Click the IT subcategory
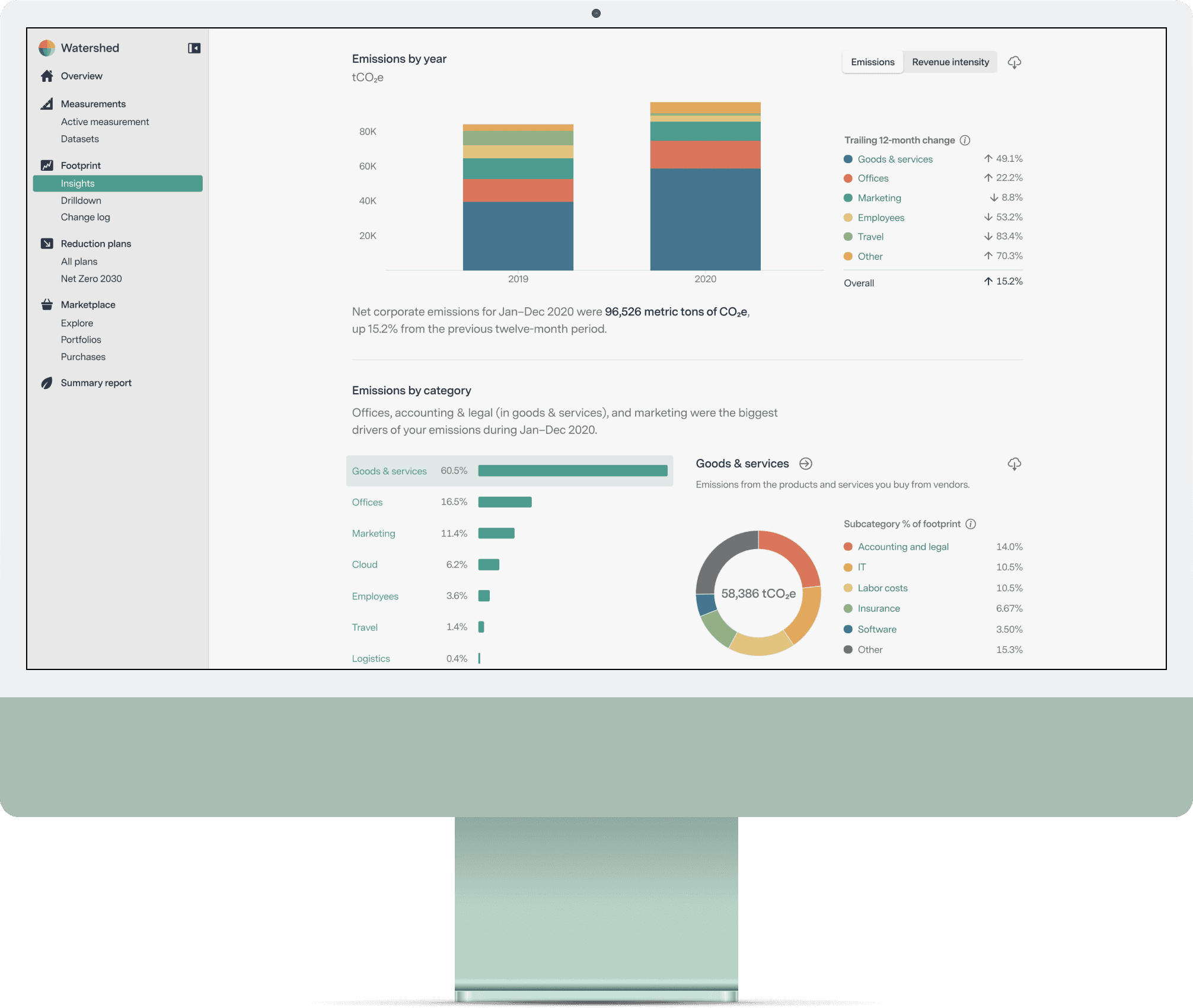This screenshot has width=1193, height=1008. click(x=862, y=567)
